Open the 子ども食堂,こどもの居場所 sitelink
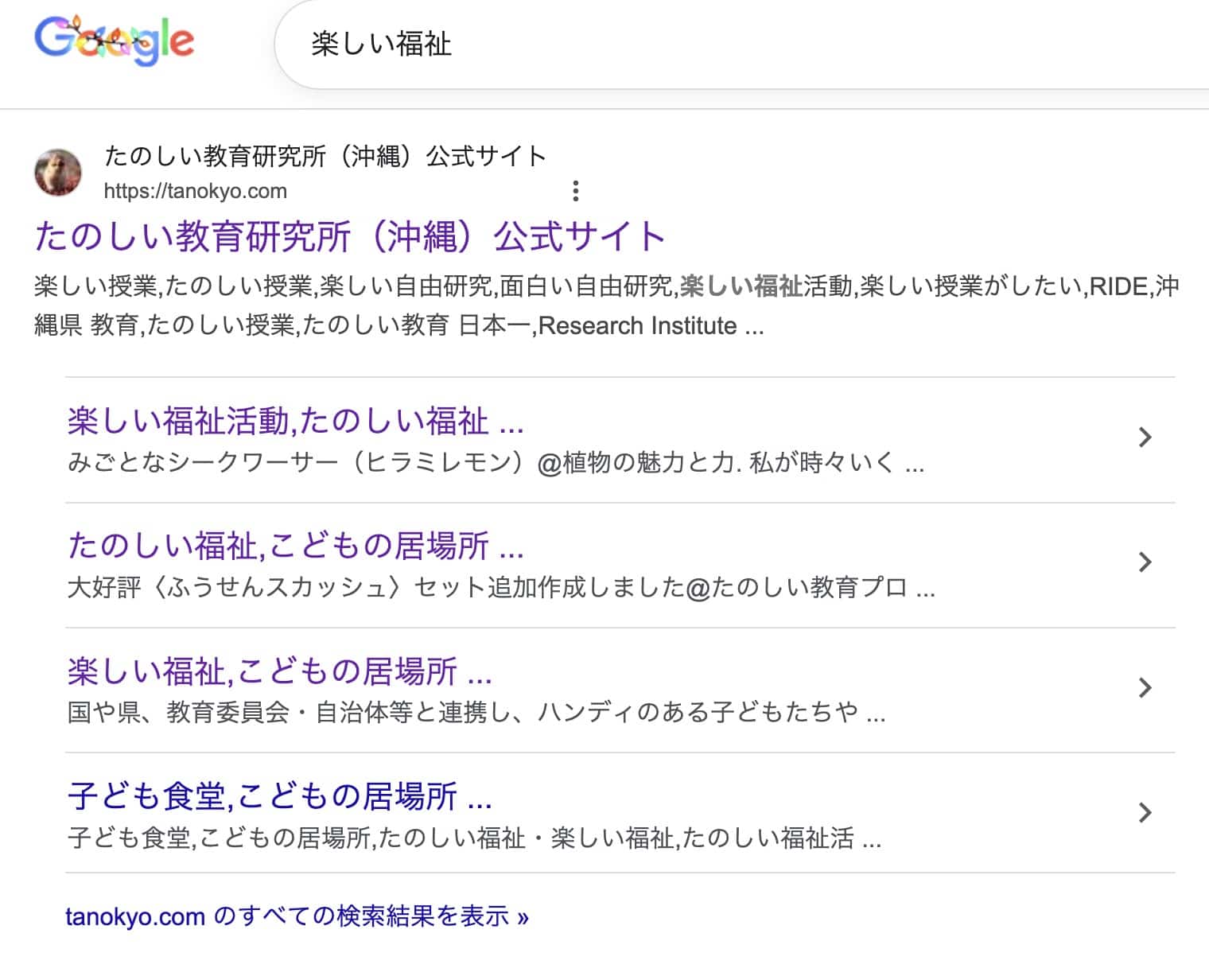Image resolution: width=1209 pixels, height=980 pixels. (279, 796)
